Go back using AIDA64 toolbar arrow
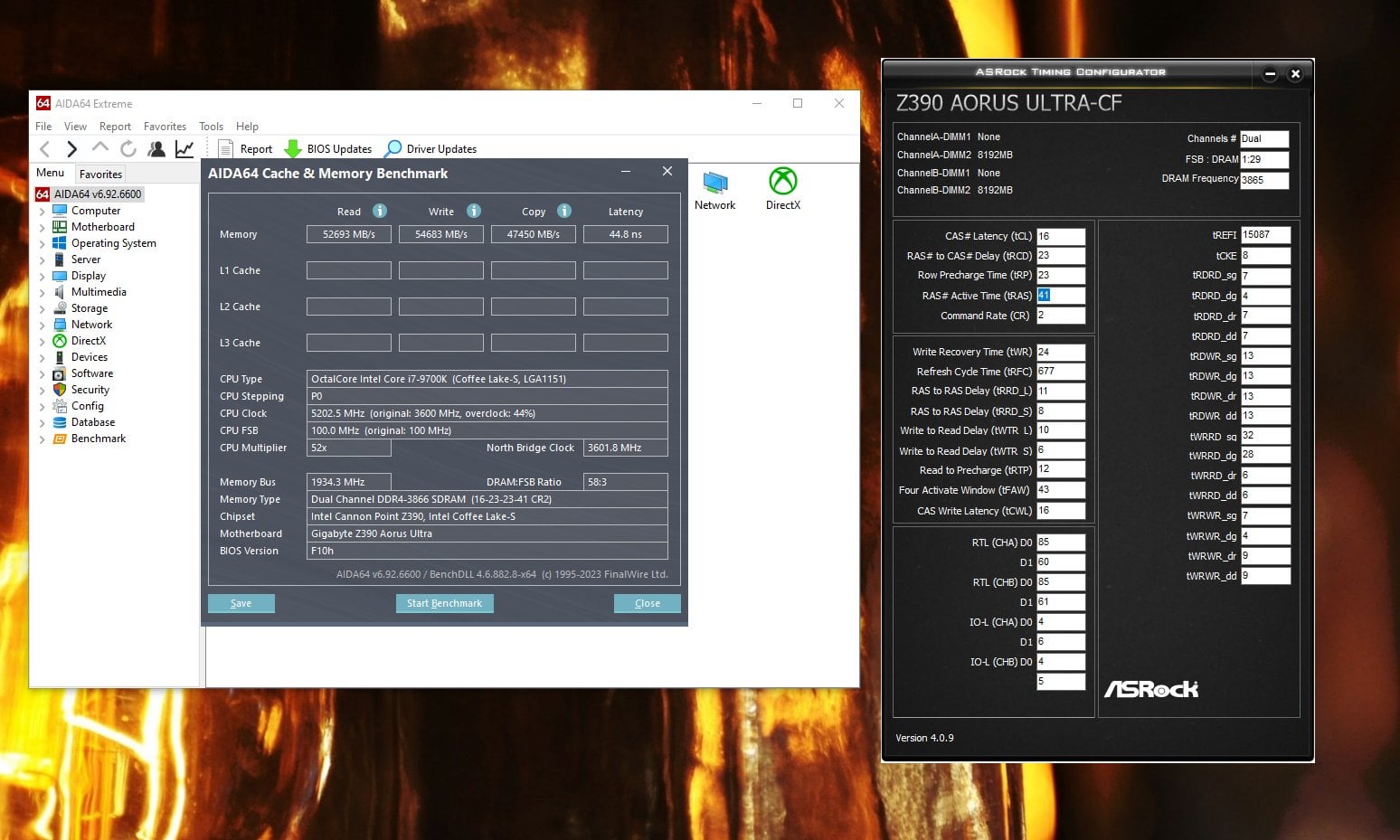Image resolution: width=1400 pixels, height=840 pixels. [45, 148]
